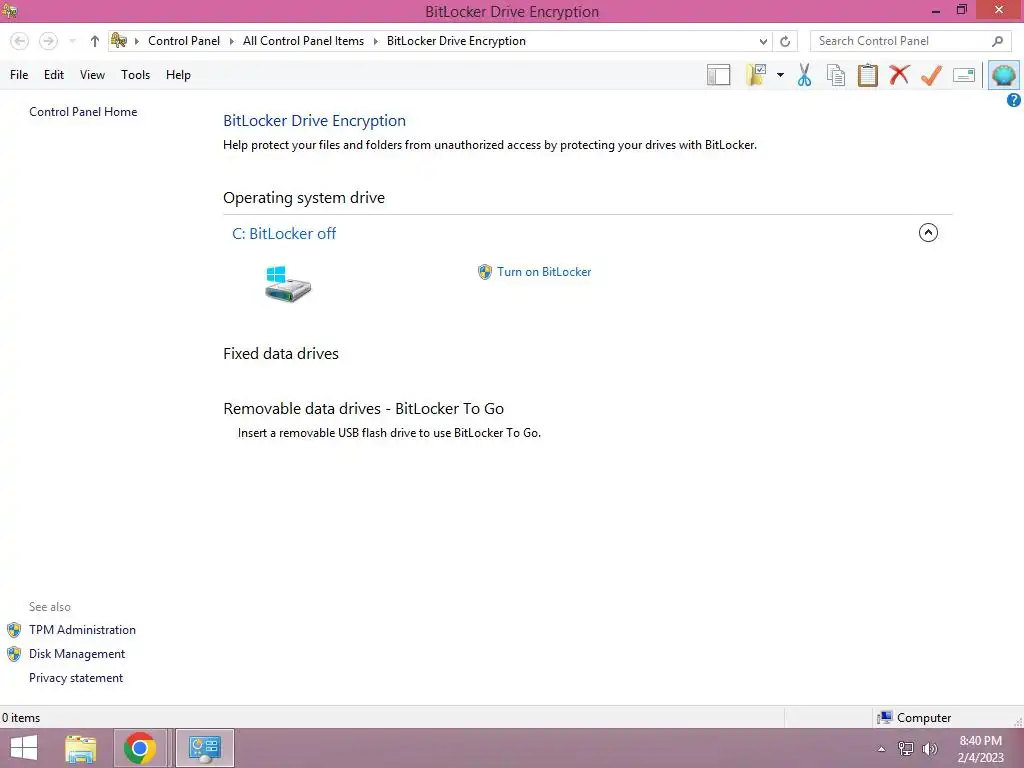Open the View menu

[92, 75]
